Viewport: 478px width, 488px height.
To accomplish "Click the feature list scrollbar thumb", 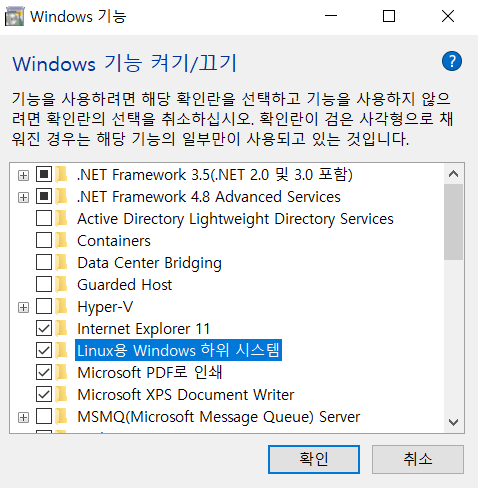I will [453, 222].
